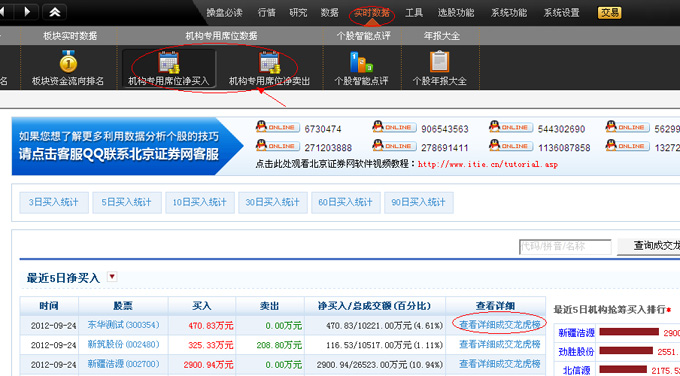Click the 卖出 column header
This screenshot has width=680, height=376.
coord(269,306)
